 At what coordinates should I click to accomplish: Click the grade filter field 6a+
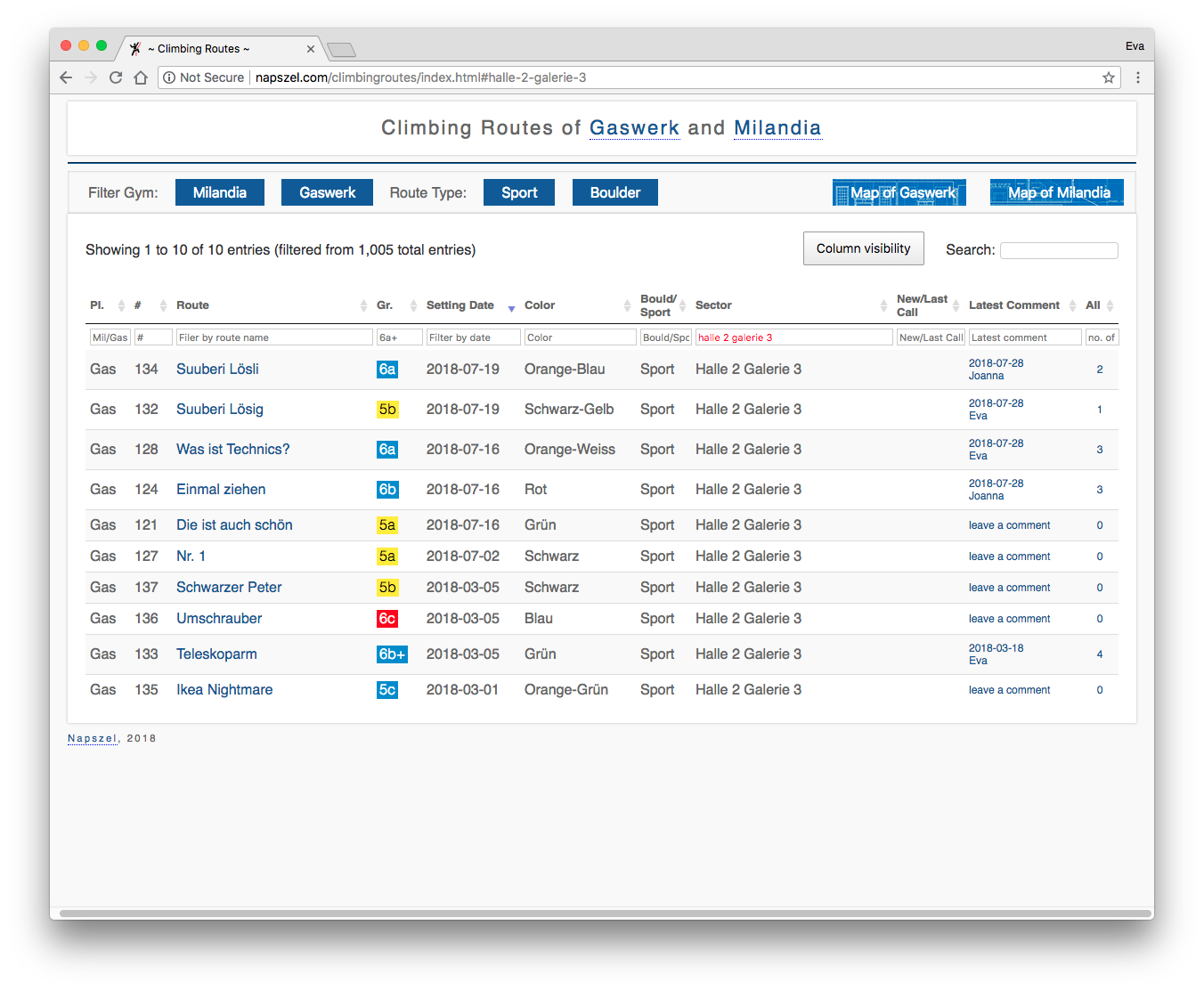[400, 337]
